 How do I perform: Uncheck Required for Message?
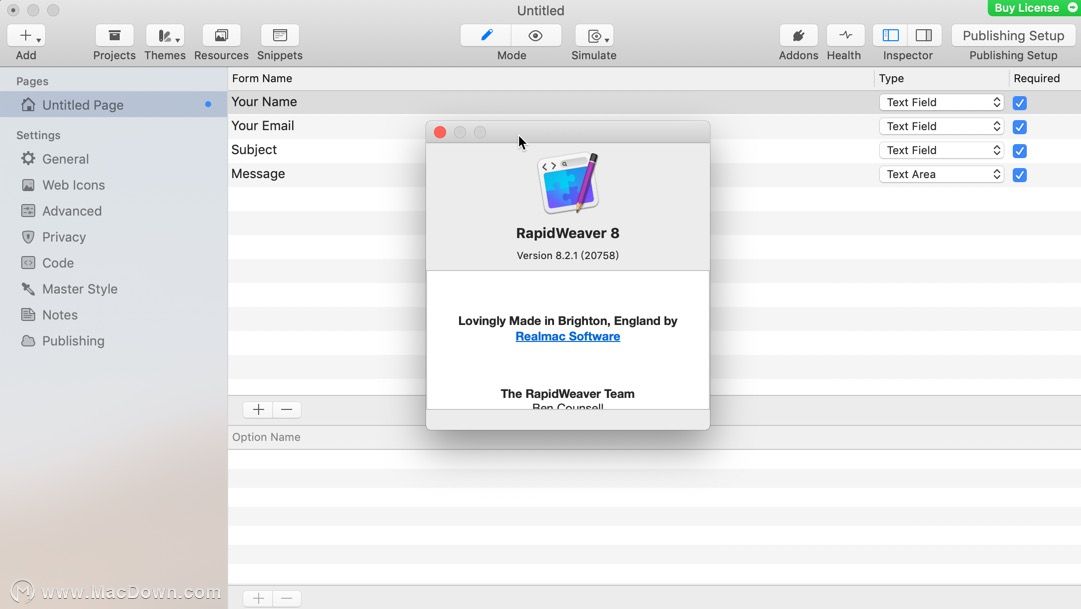click(1020, 175)
